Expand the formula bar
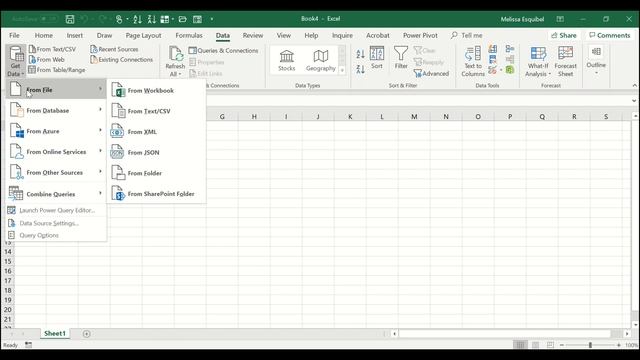The image size is (640, 360). (634, 100)
